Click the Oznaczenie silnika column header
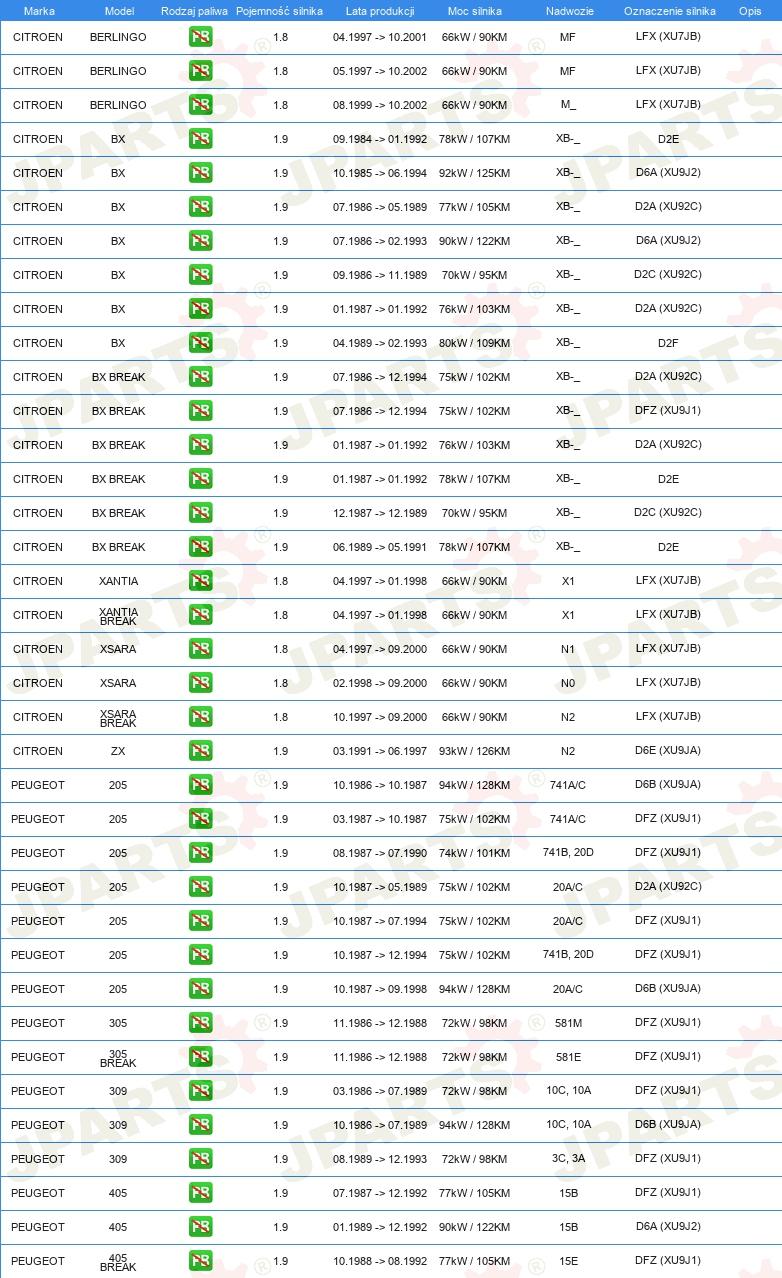Image resolution: width=782 pixels, height=1278 pixels. point(669,11)
